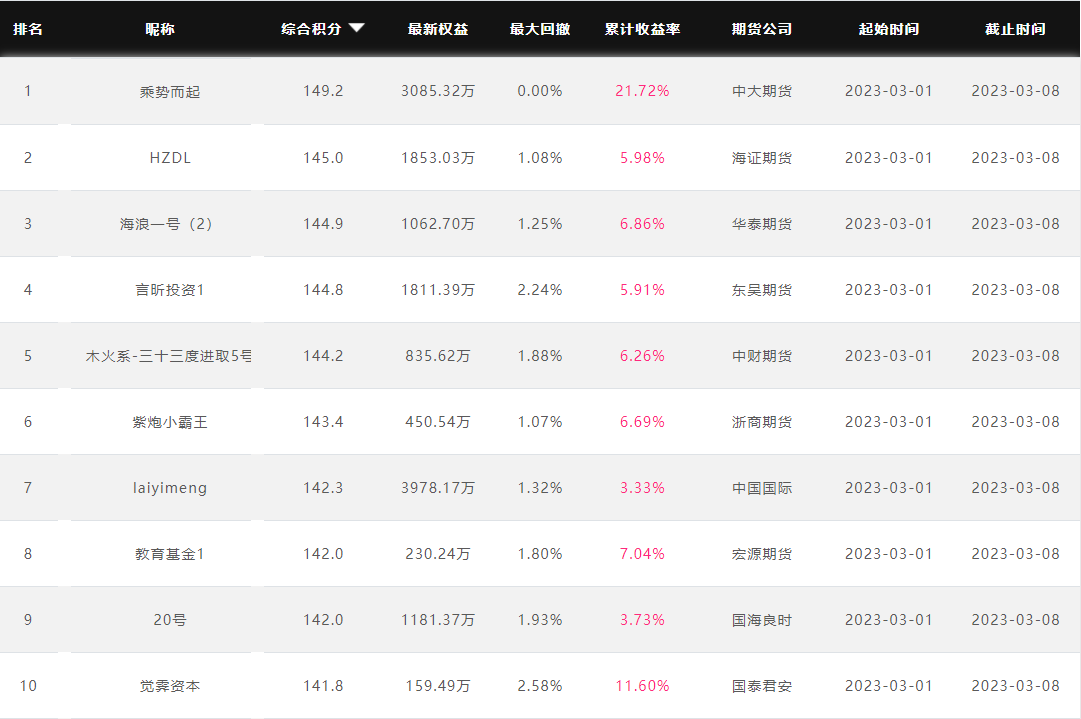The height and width of the screenshot is (719, 1081).
Task: Click score value 144.2
Action: pyautogui.click(x=323, y=356)
